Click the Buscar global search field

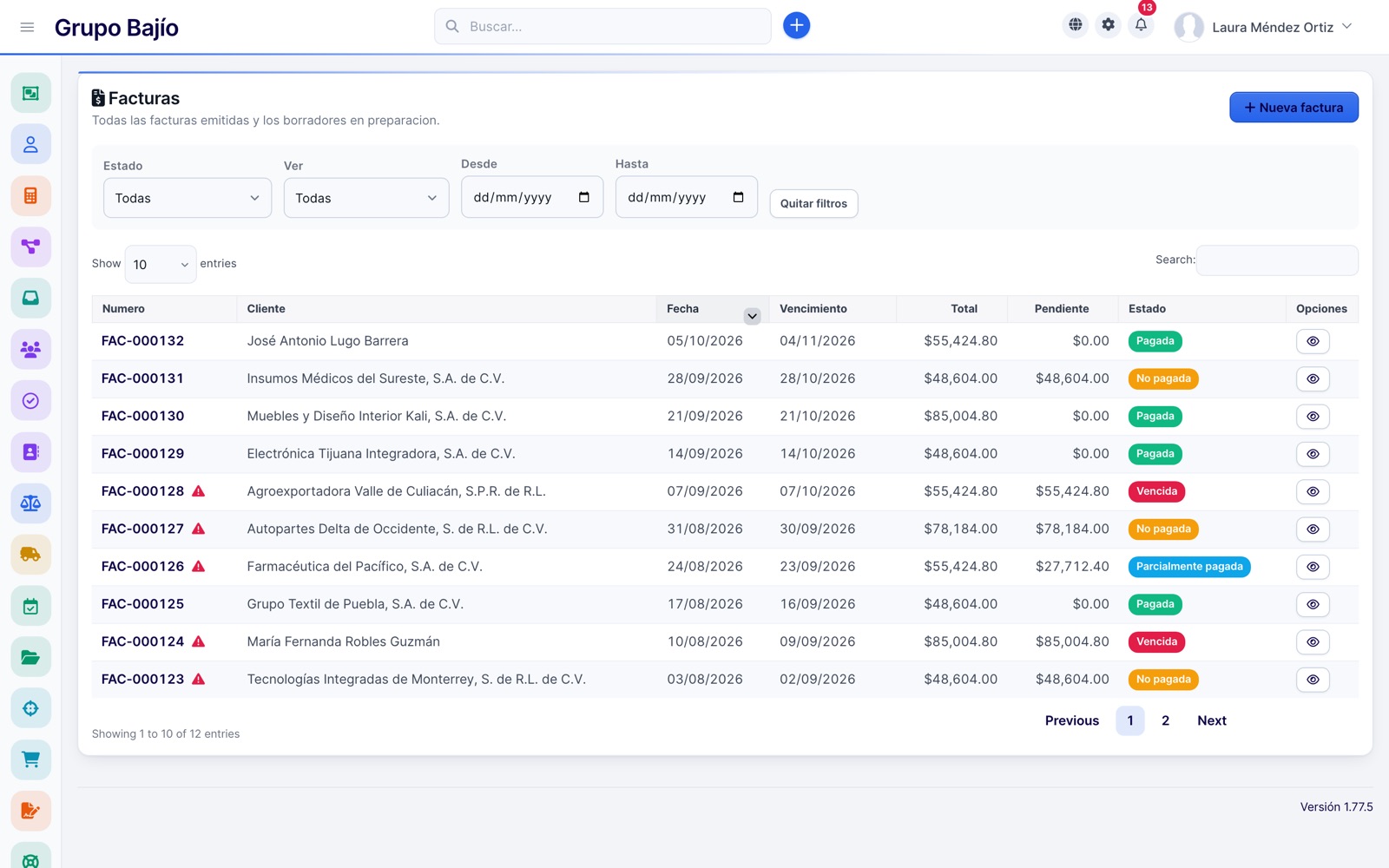tap(602, 26)
